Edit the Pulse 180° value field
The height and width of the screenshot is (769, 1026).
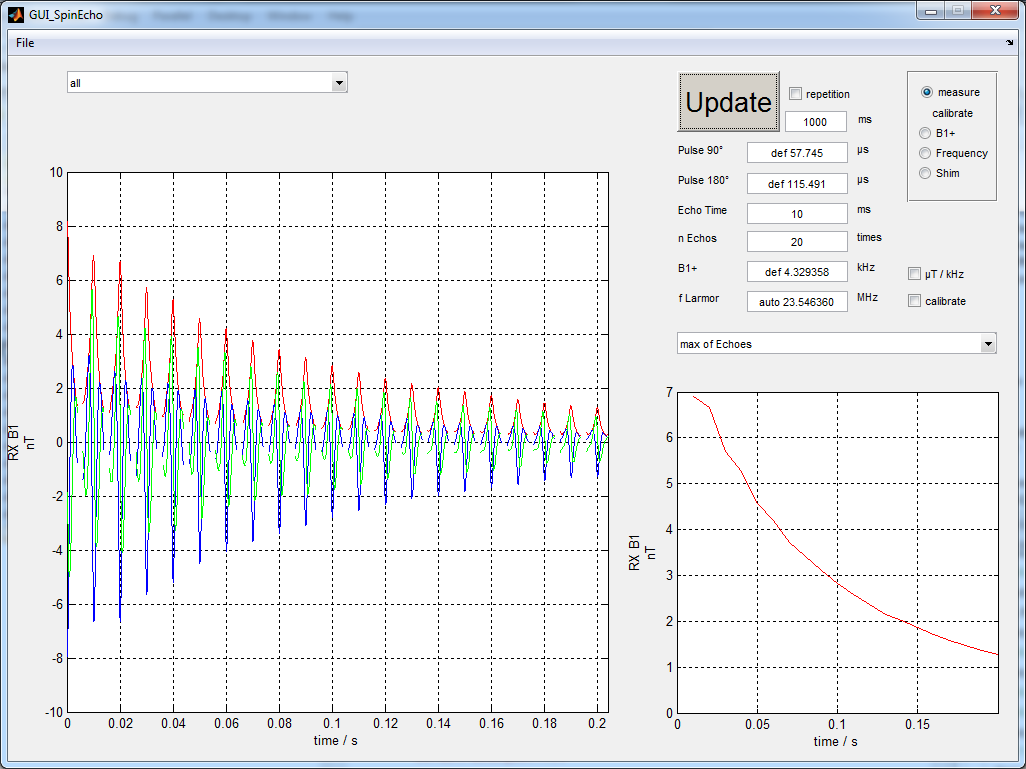[x=796, y=184]
